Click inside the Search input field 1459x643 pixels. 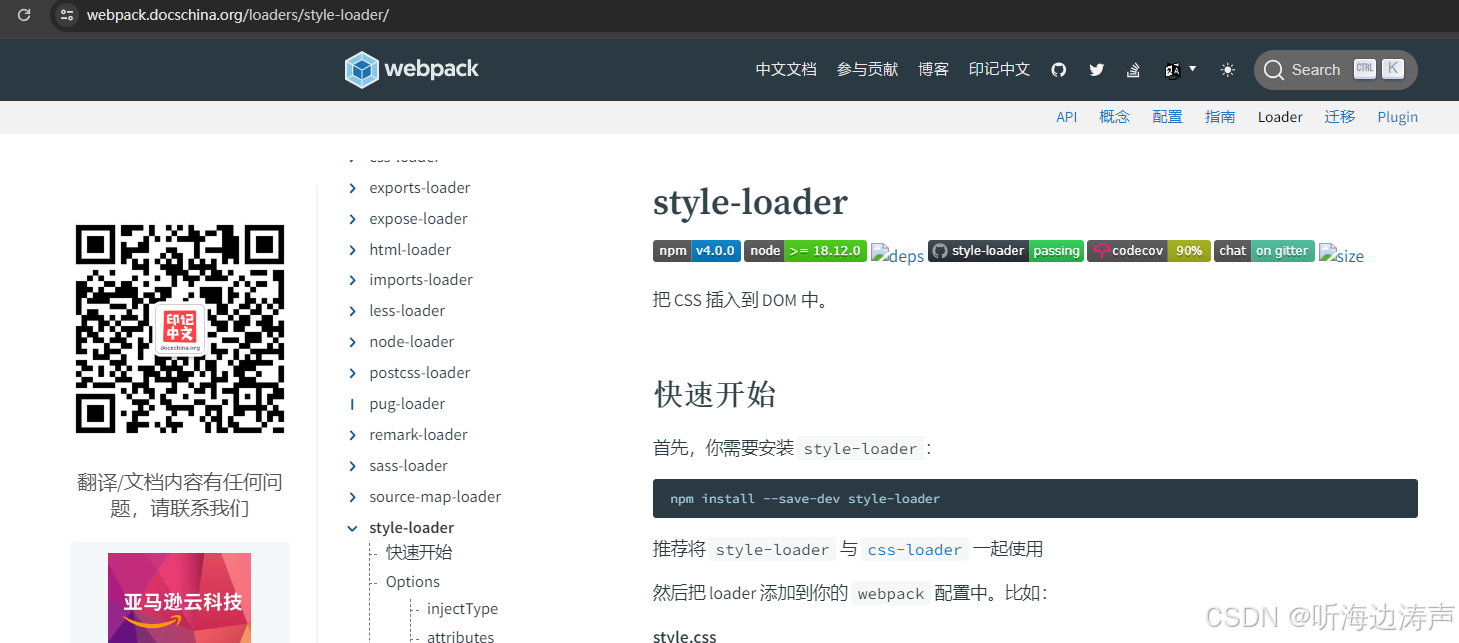pyautogui.click(x=1318, y=69)
